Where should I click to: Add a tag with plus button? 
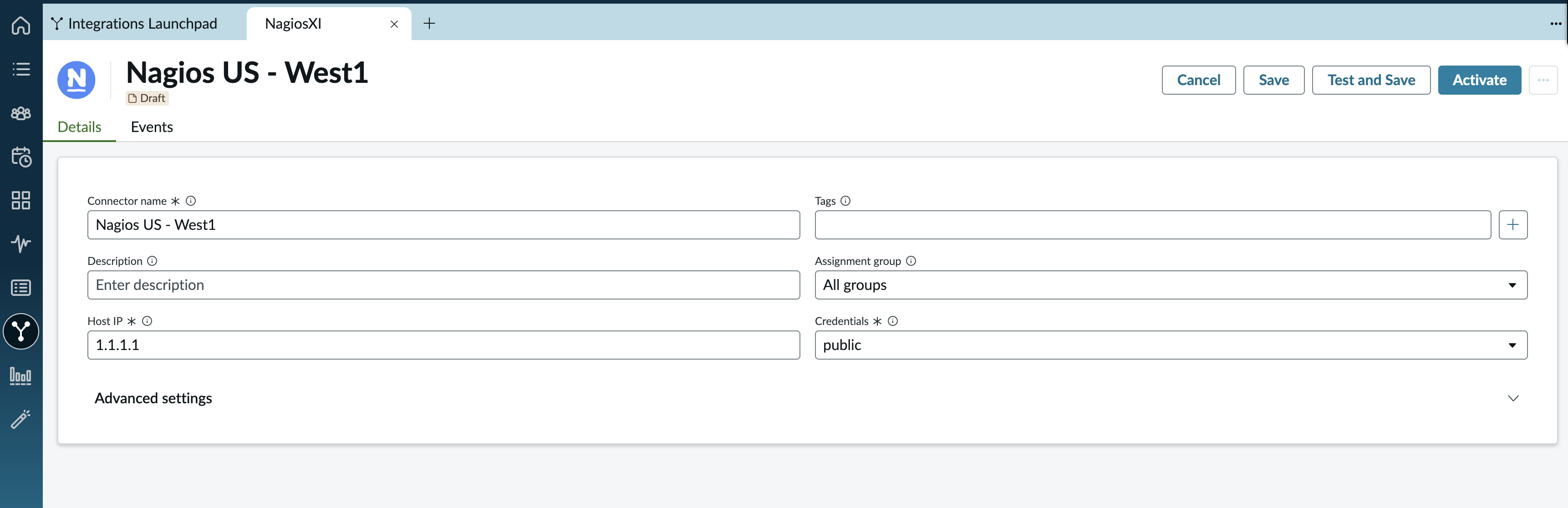point(1512,225)
